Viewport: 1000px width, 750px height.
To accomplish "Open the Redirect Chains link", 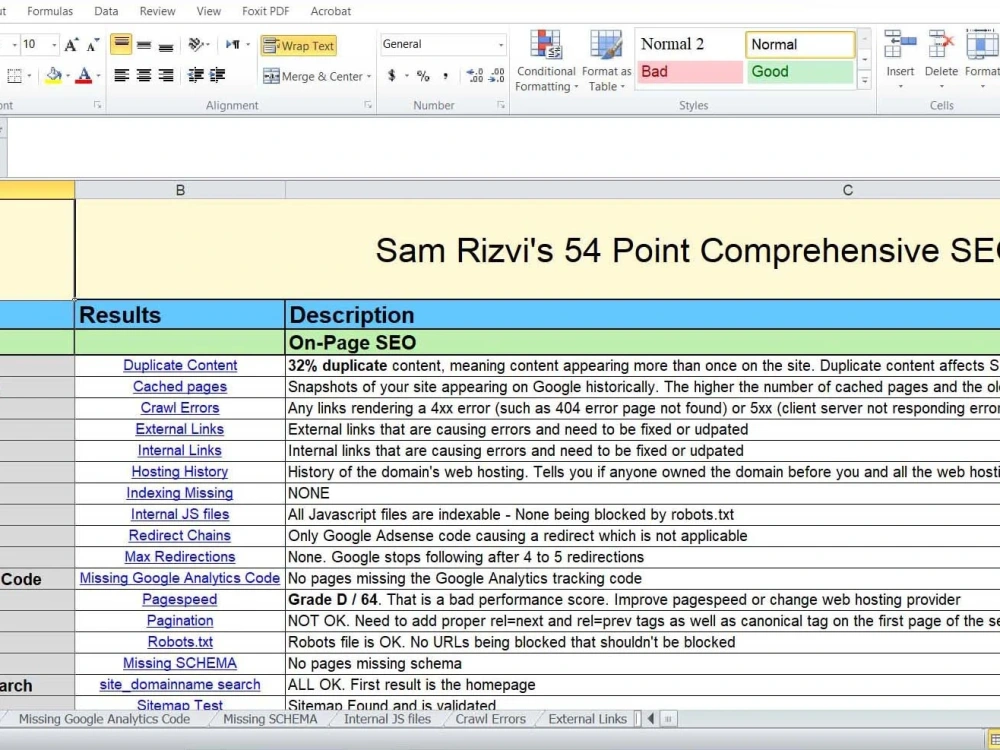I will point(180,536).
